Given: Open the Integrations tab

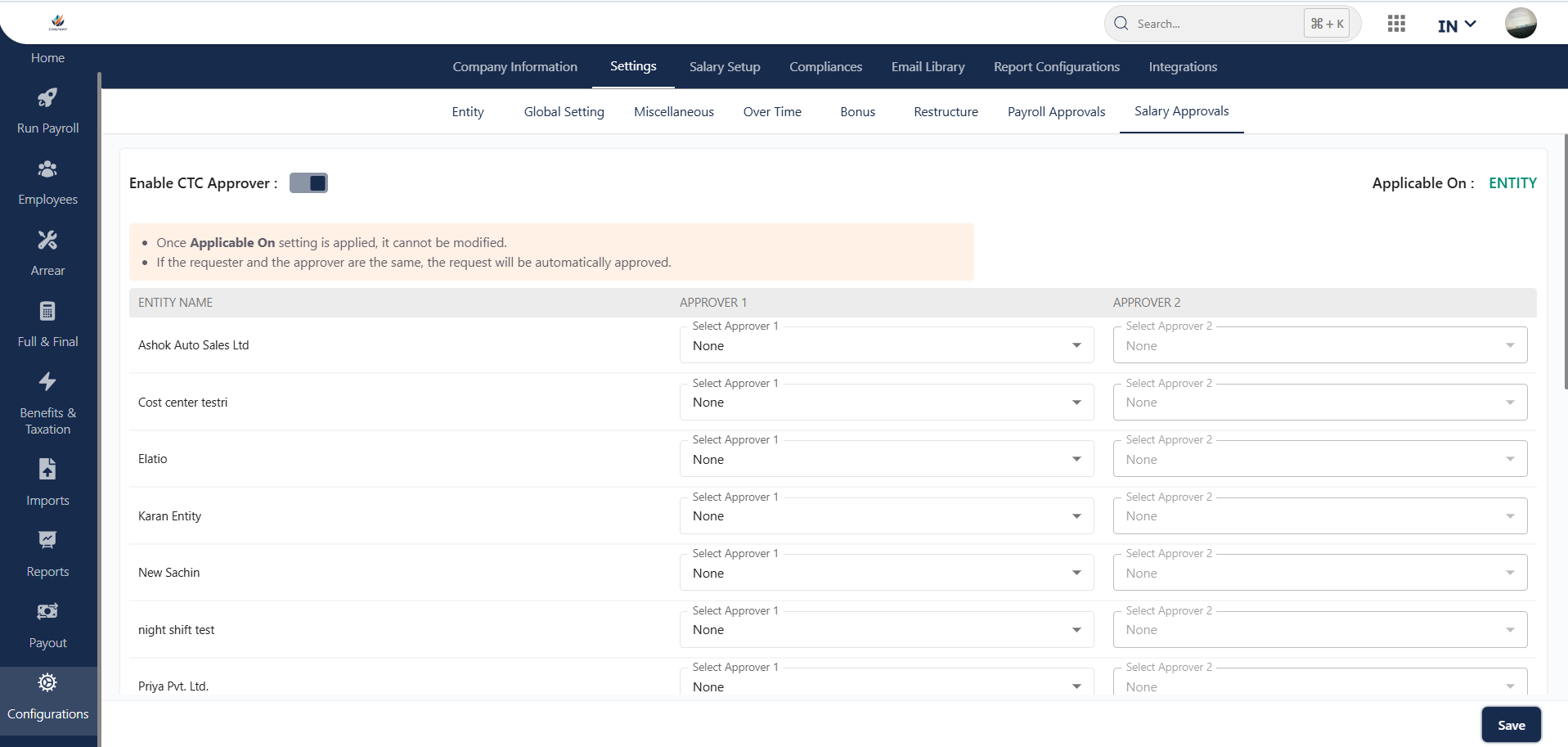Looking at the screenshot, I should (1183, 66).
